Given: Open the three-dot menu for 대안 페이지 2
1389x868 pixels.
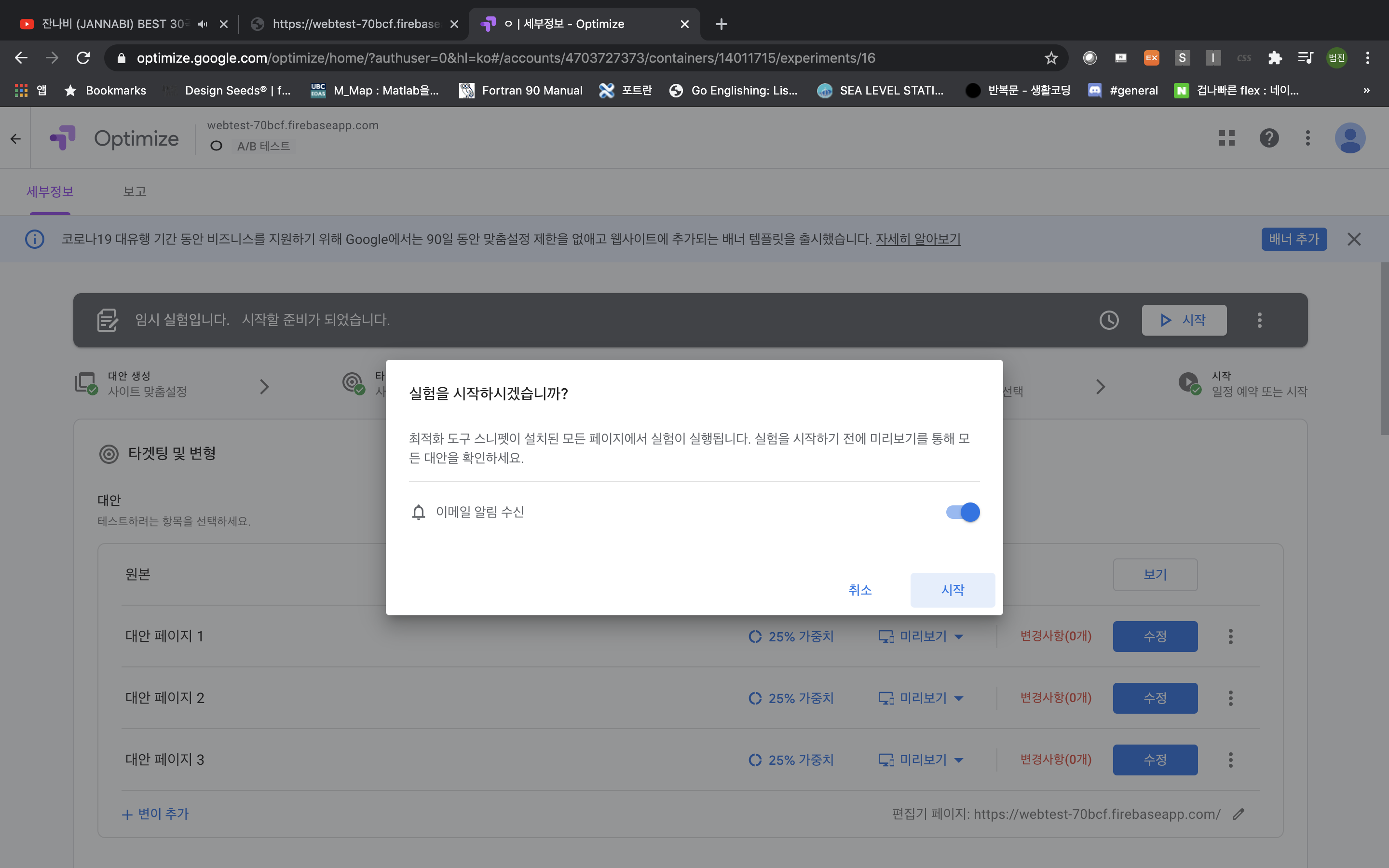Looking at the screenshot, I should click(1230, 698).
